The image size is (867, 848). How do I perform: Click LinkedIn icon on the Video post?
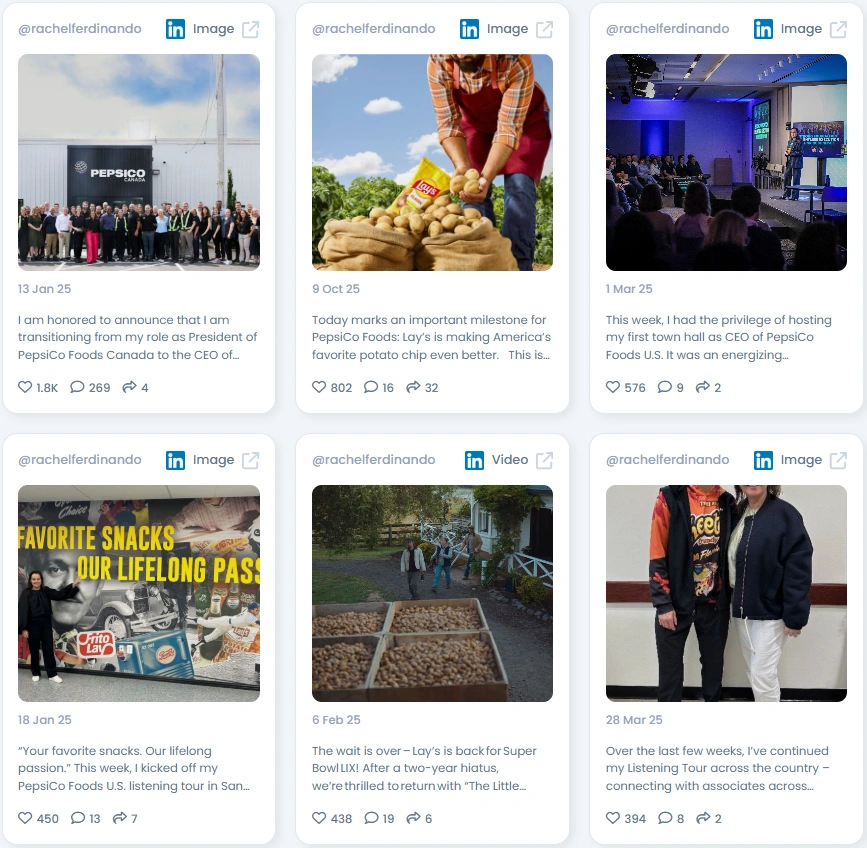[474, 460]
